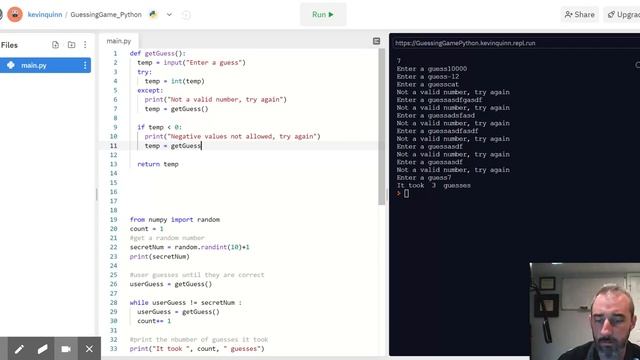Toggle the camera recording icon
The width and height of the screenshot is (640, 360).
click(66, 349)
